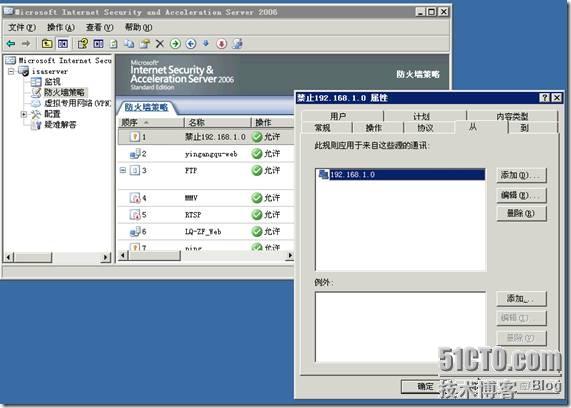Click the red circle down-arrow toolbar icon
Viewport: 571px width, 408px height.
tap(221, 44)
